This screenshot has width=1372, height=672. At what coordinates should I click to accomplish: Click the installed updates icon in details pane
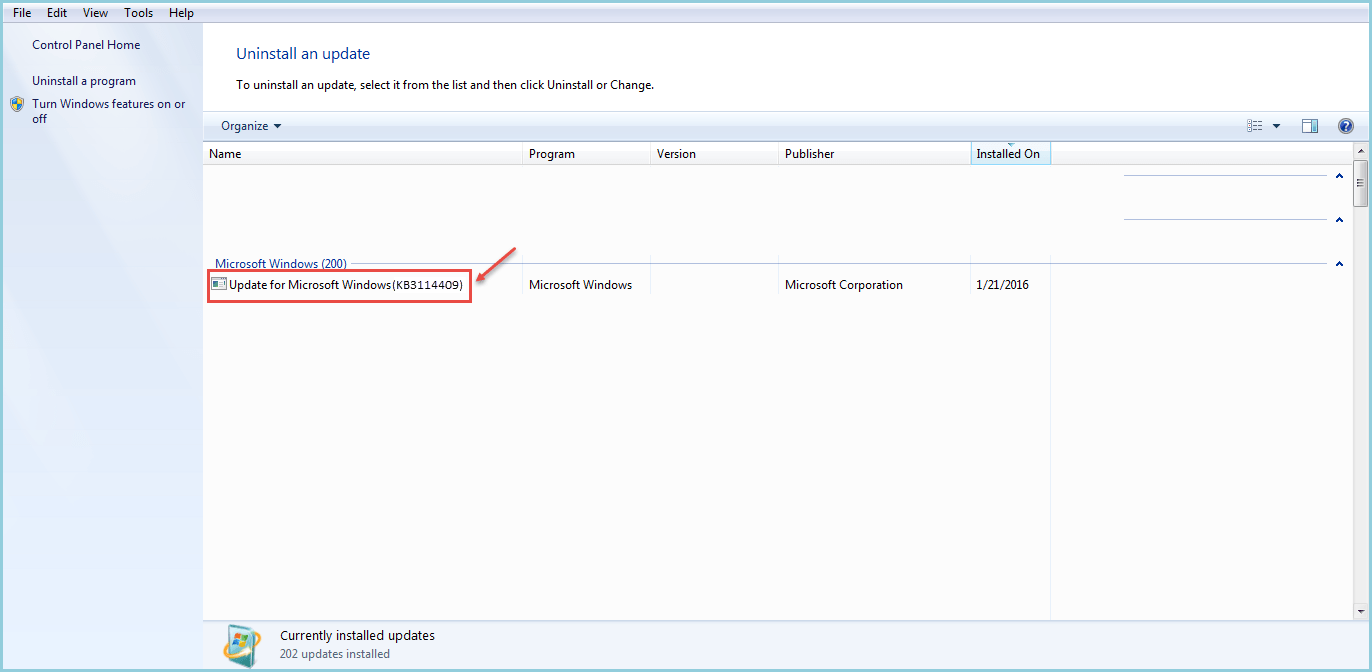[x=242, y=645]
